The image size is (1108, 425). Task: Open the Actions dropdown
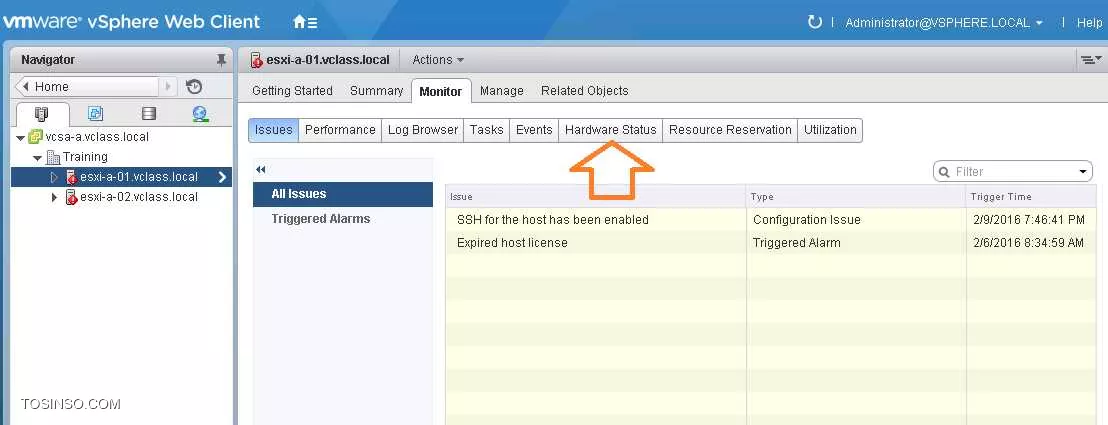coord(438,60)
